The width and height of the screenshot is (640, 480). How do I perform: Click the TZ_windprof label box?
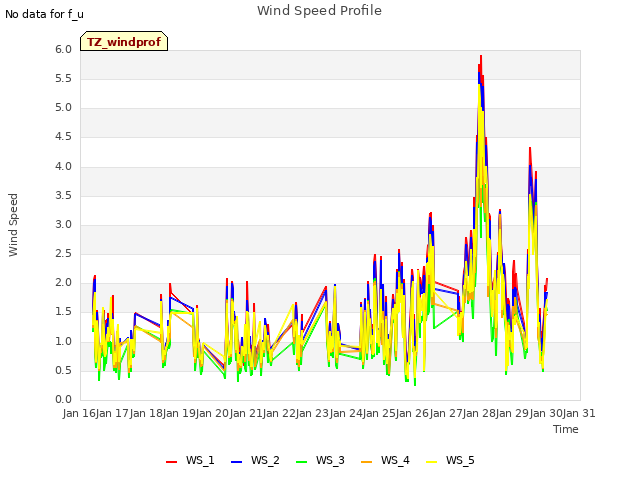pyautogui.click(x=124, y=41)
